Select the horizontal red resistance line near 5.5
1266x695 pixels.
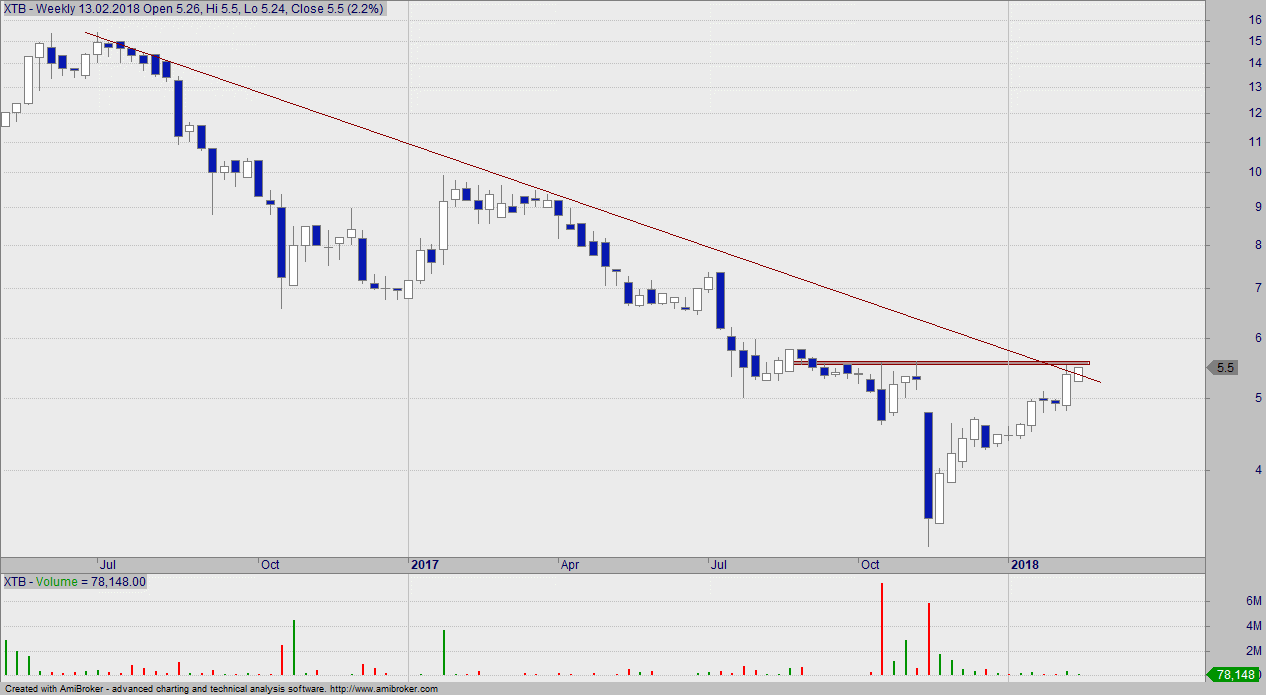pos(941,362)
